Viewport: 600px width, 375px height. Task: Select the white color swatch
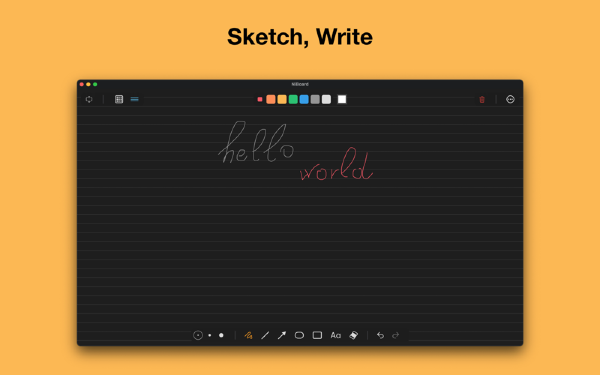pos(342,99)
